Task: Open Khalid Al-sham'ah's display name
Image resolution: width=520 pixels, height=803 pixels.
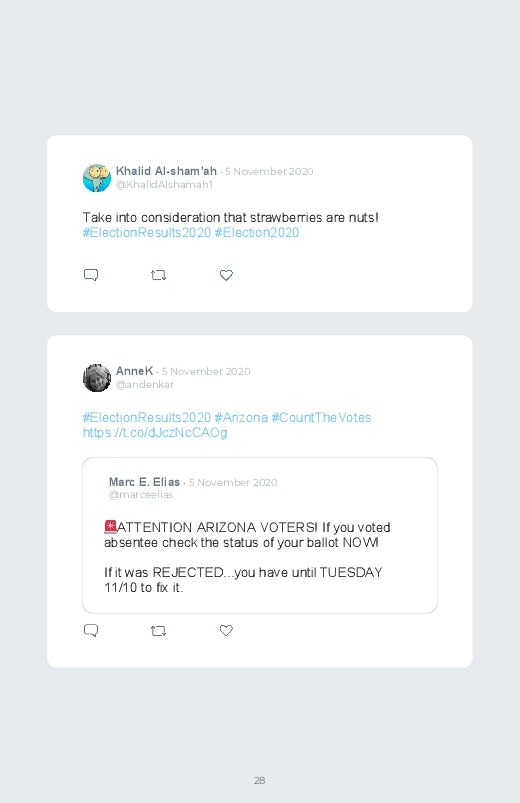Action: [x=166, y=171]
